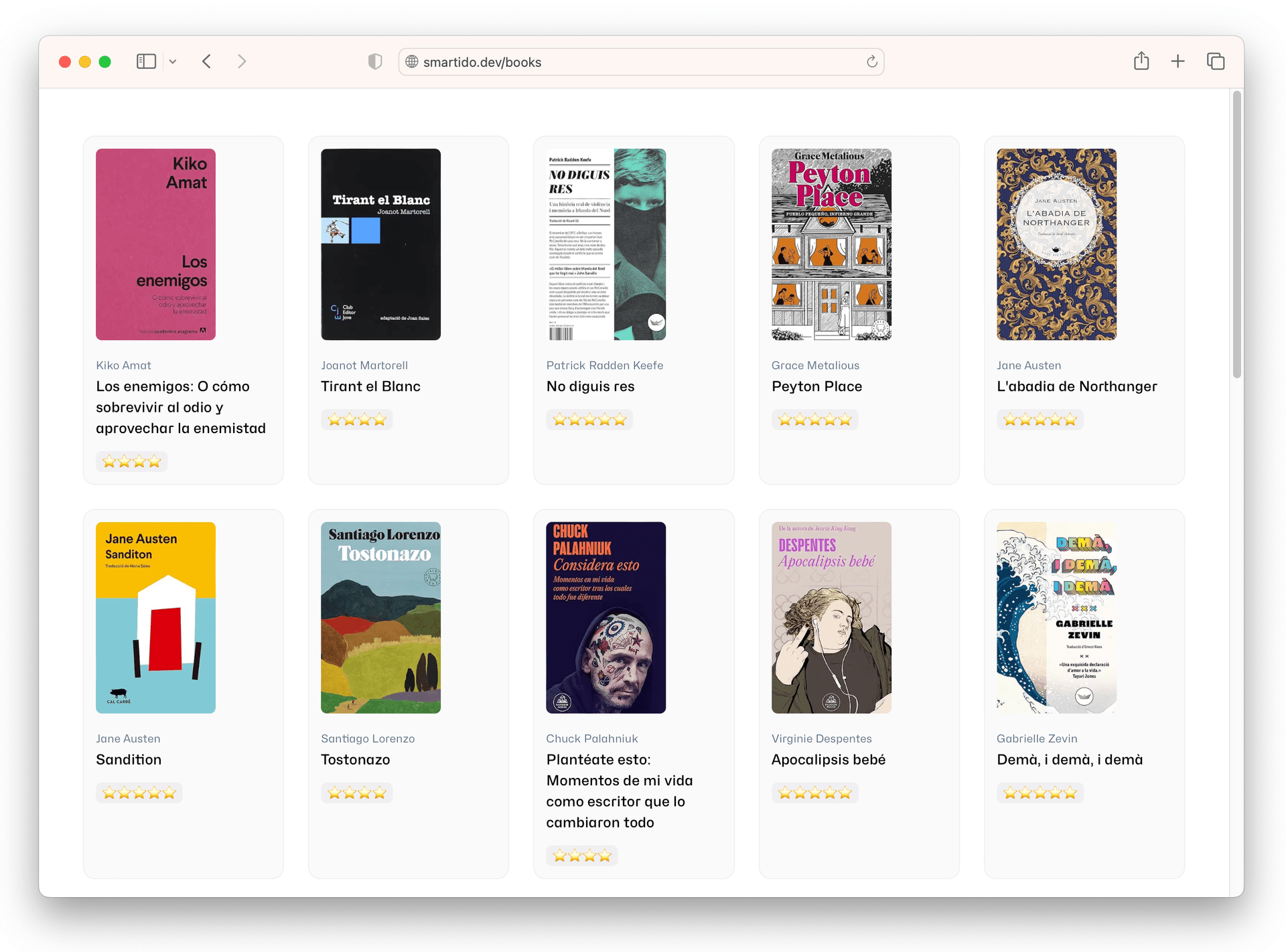Click the 'Tostonazo' title text

pos(355,759)
